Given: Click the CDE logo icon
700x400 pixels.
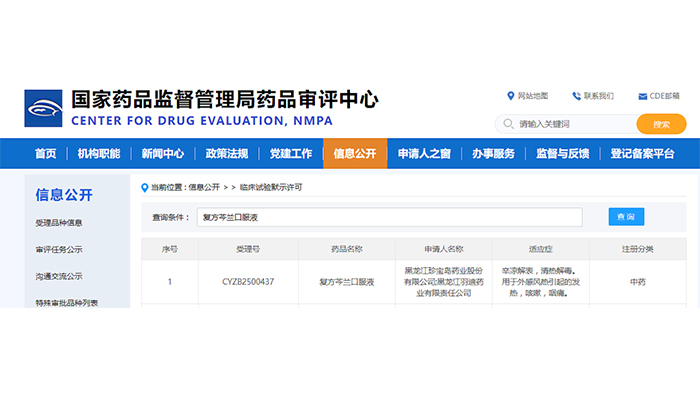Looking at the screenshot, I should [x=44, y=108].
